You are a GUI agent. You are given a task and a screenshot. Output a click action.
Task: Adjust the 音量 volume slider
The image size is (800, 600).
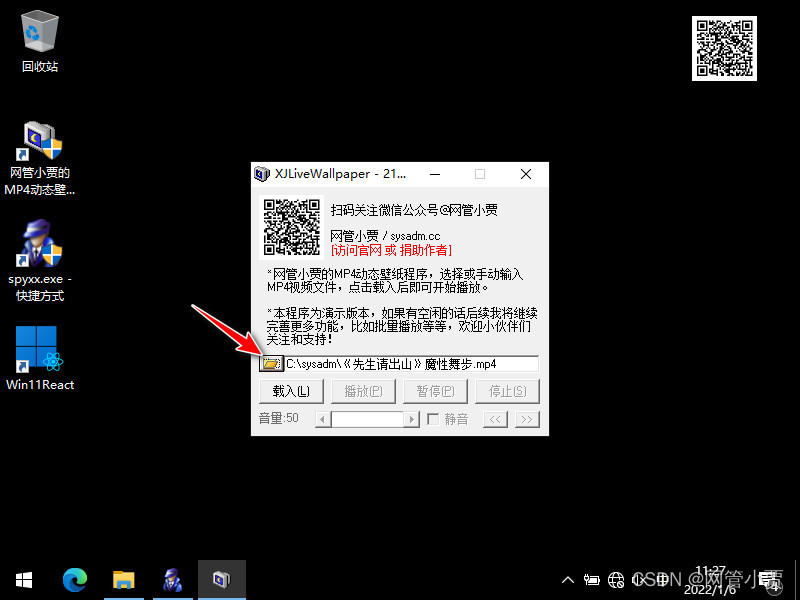coord(365,418)
